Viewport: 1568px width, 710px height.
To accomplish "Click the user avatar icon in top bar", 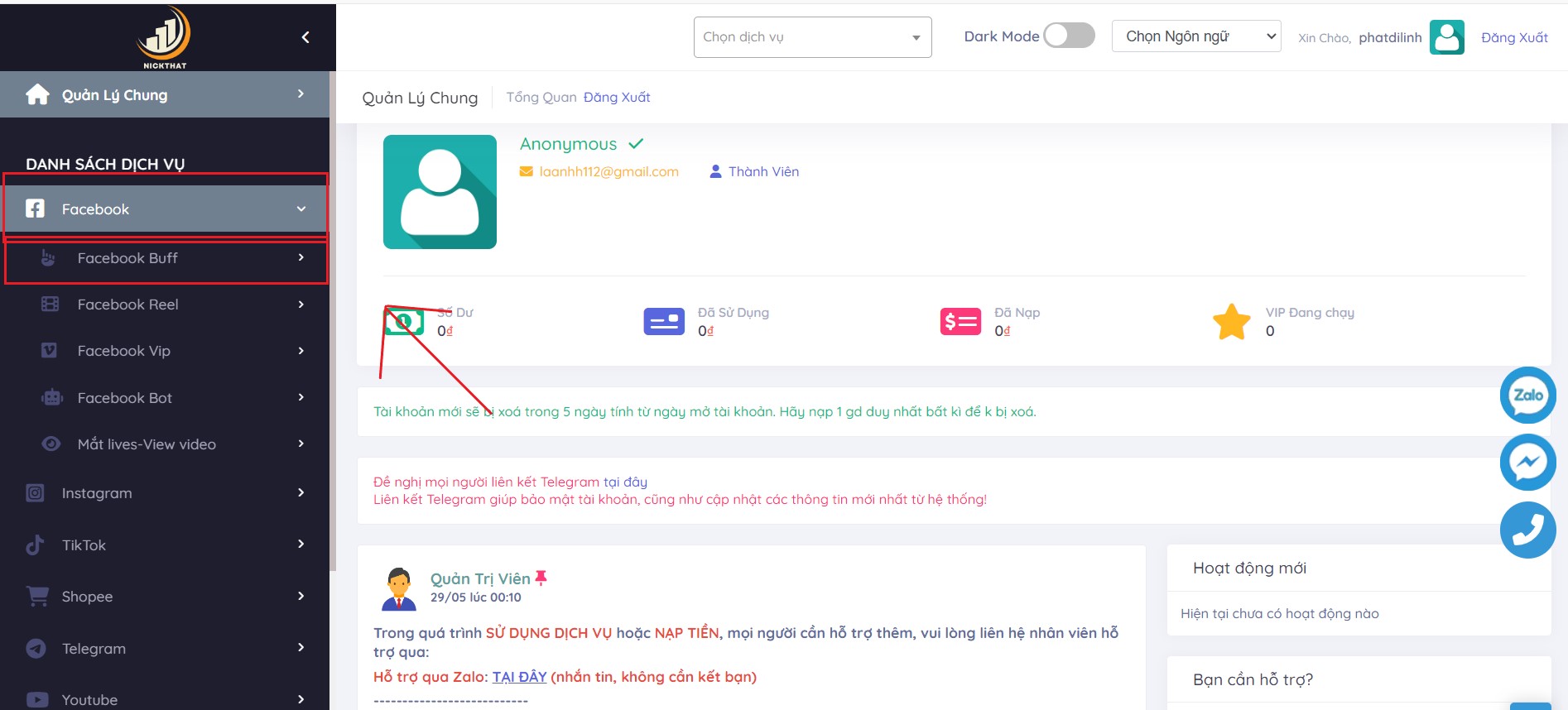I will (x=1446, y=37).
